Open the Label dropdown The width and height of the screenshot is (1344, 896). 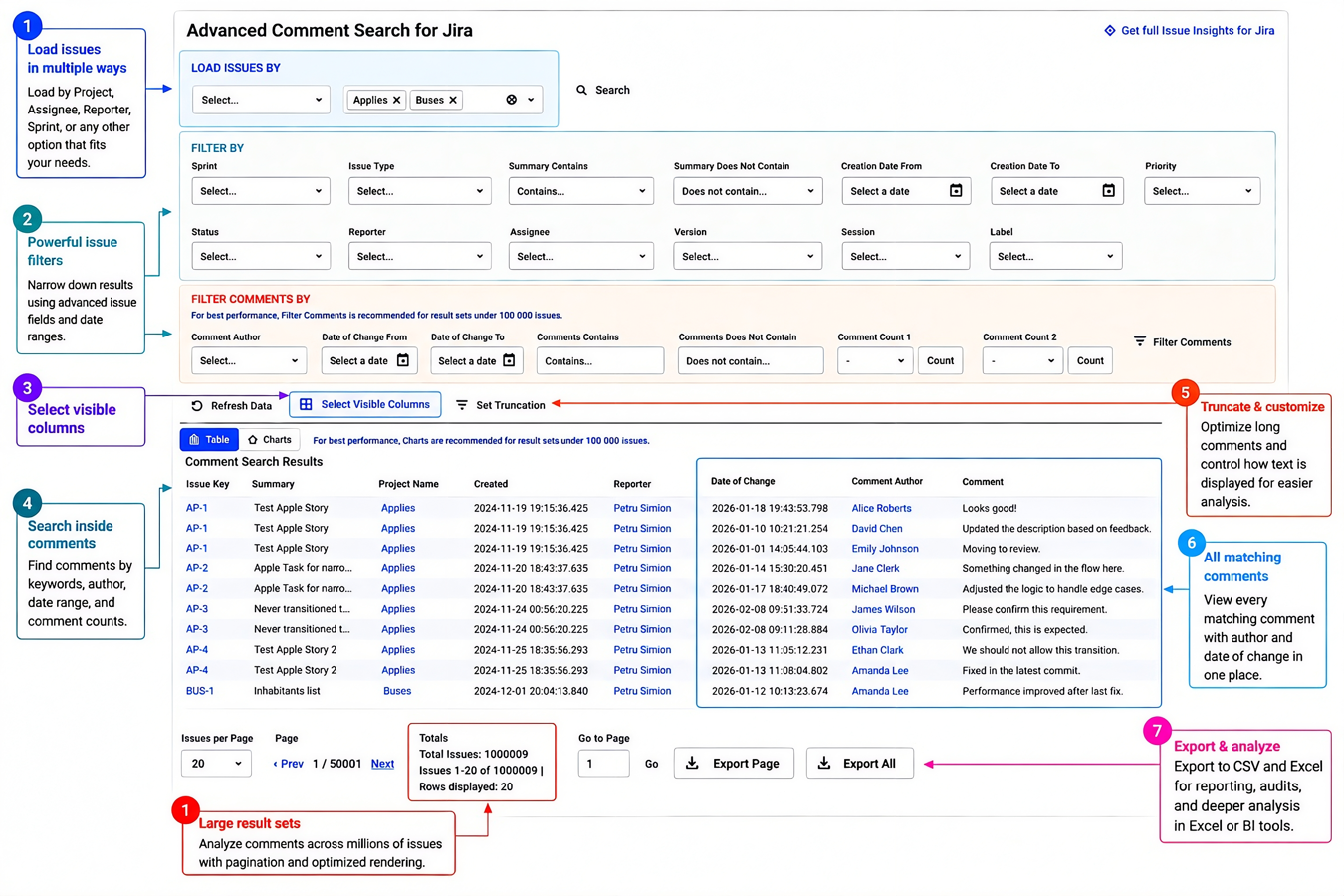coord(1056,256)
